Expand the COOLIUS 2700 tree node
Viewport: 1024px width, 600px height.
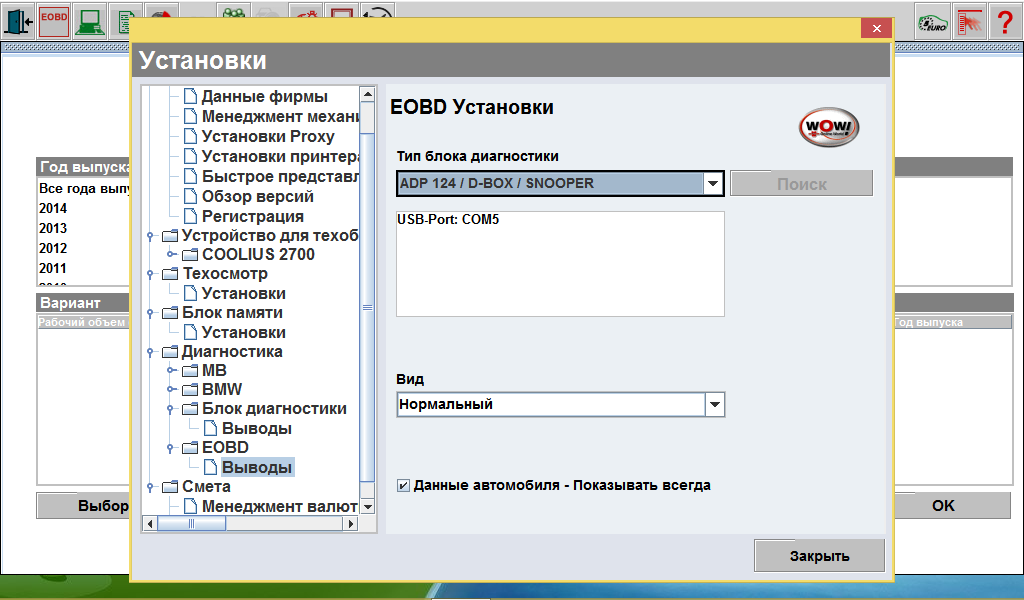[170, 254]
